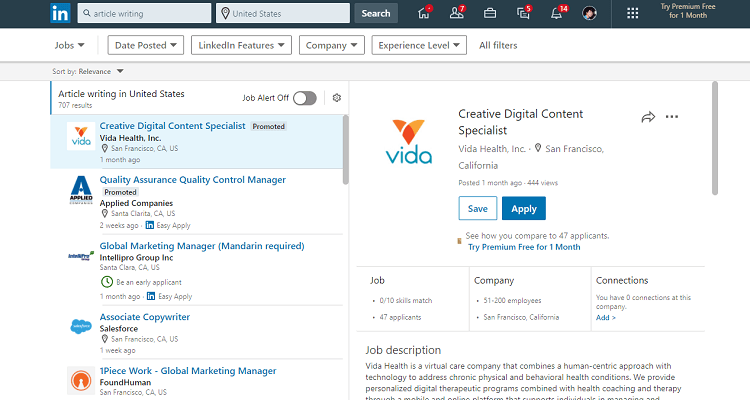This screenshot has height=400, width=750.
Task: Click the 0/10 skills match text
Action: (406, 300)
